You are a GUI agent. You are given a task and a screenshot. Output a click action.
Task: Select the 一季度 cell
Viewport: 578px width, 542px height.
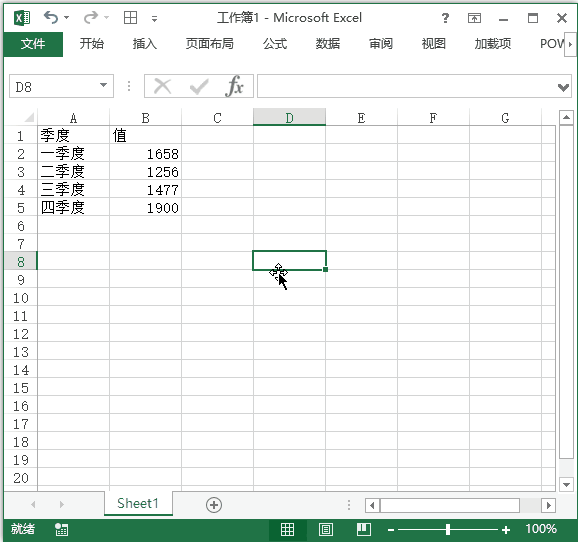click(x=73, y=153)
